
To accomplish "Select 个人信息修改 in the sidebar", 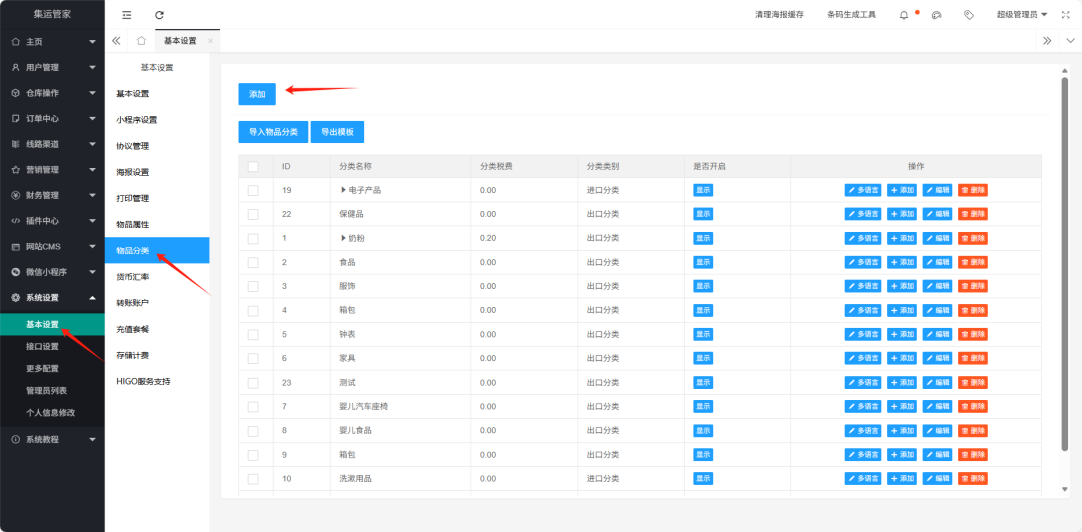I will click(52, 413).
